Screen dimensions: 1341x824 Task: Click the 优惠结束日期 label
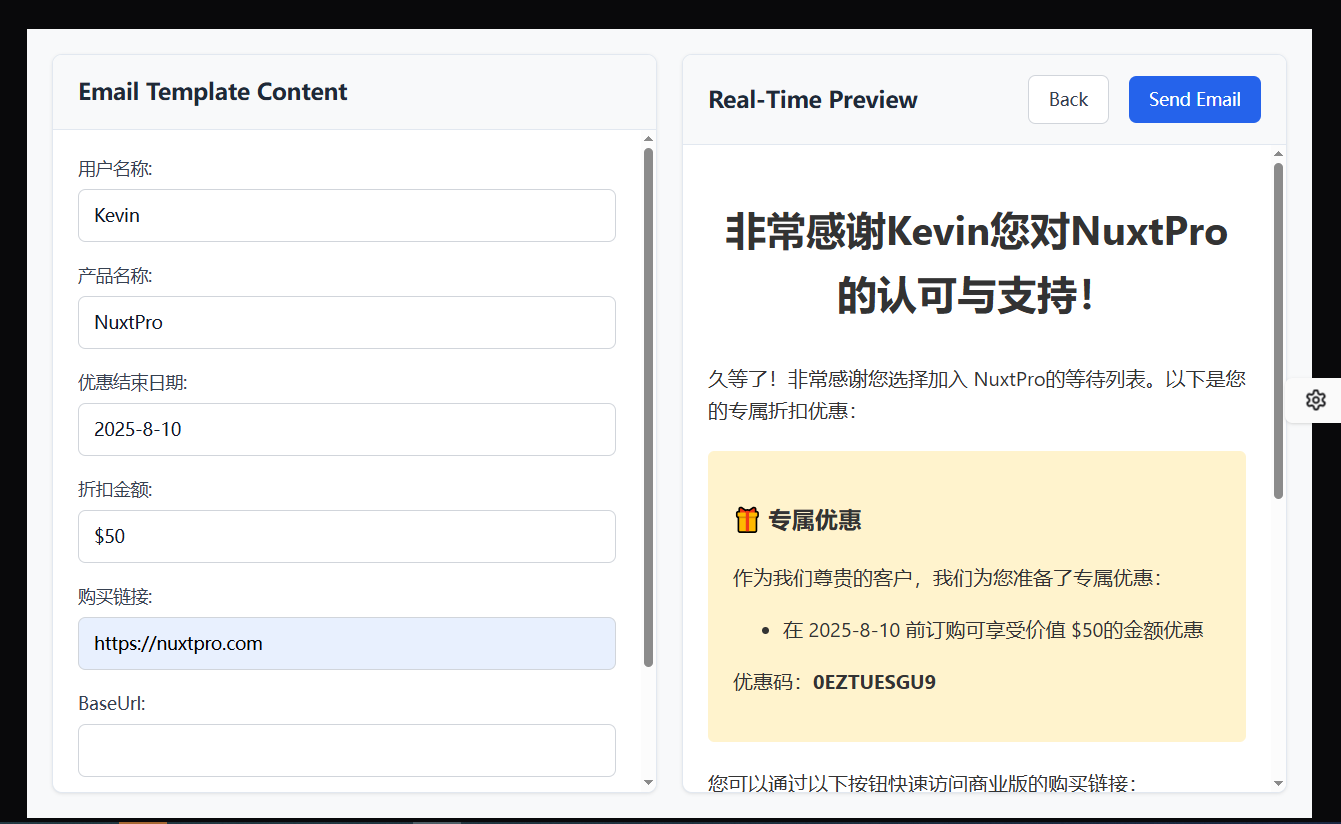(x=133, y=383)
